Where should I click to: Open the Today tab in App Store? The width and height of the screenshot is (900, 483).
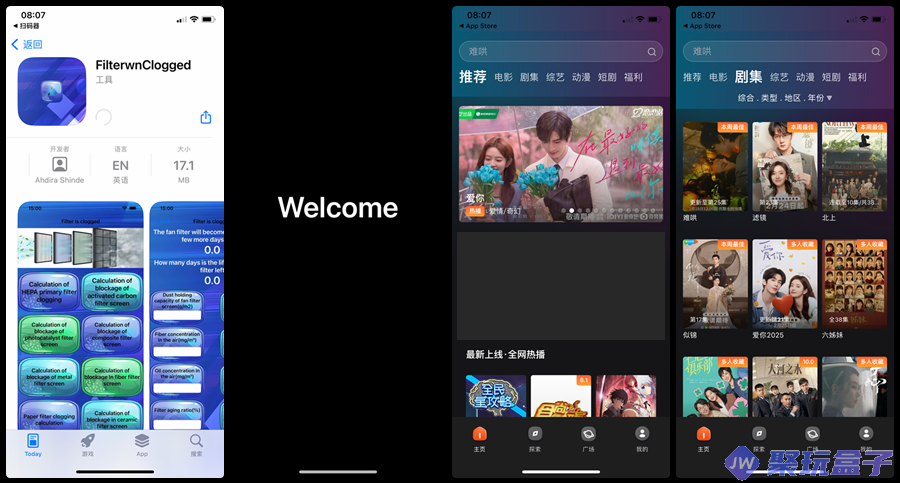[x=33, y=445]
